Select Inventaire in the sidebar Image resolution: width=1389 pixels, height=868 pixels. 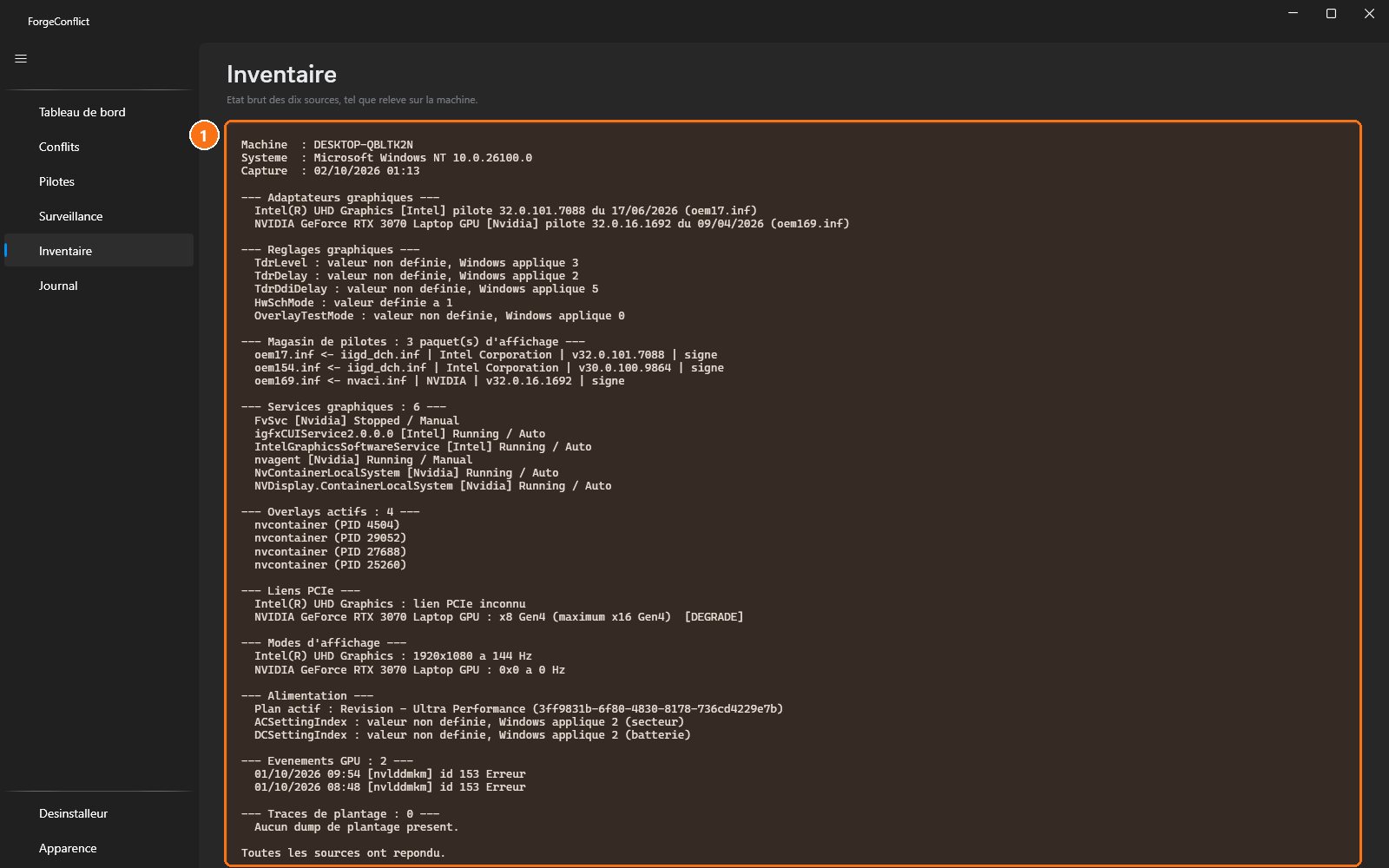[99, 251]
